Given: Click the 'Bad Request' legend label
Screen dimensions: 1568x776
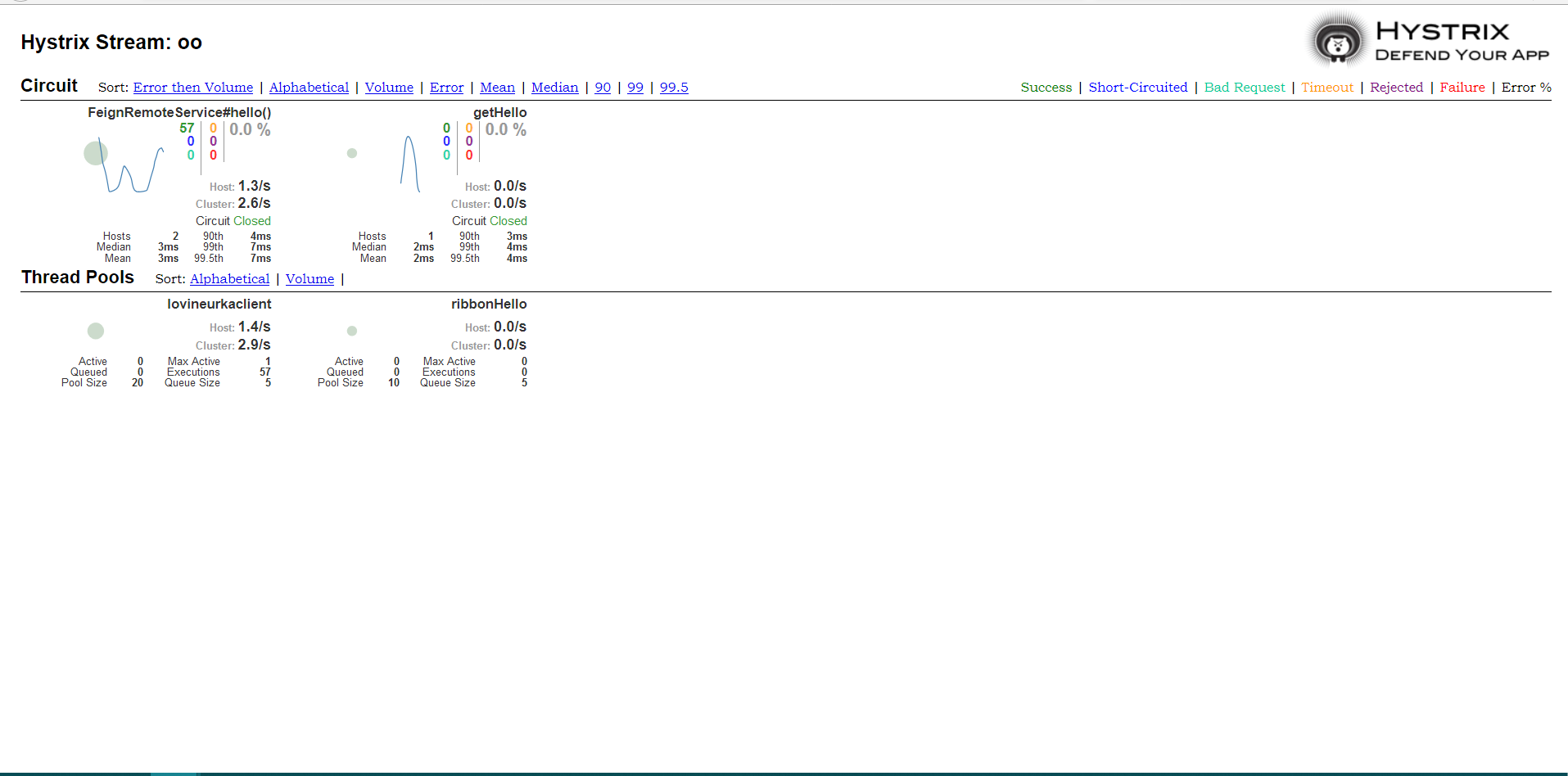Looking at the screenshot, I should 1245,88.
